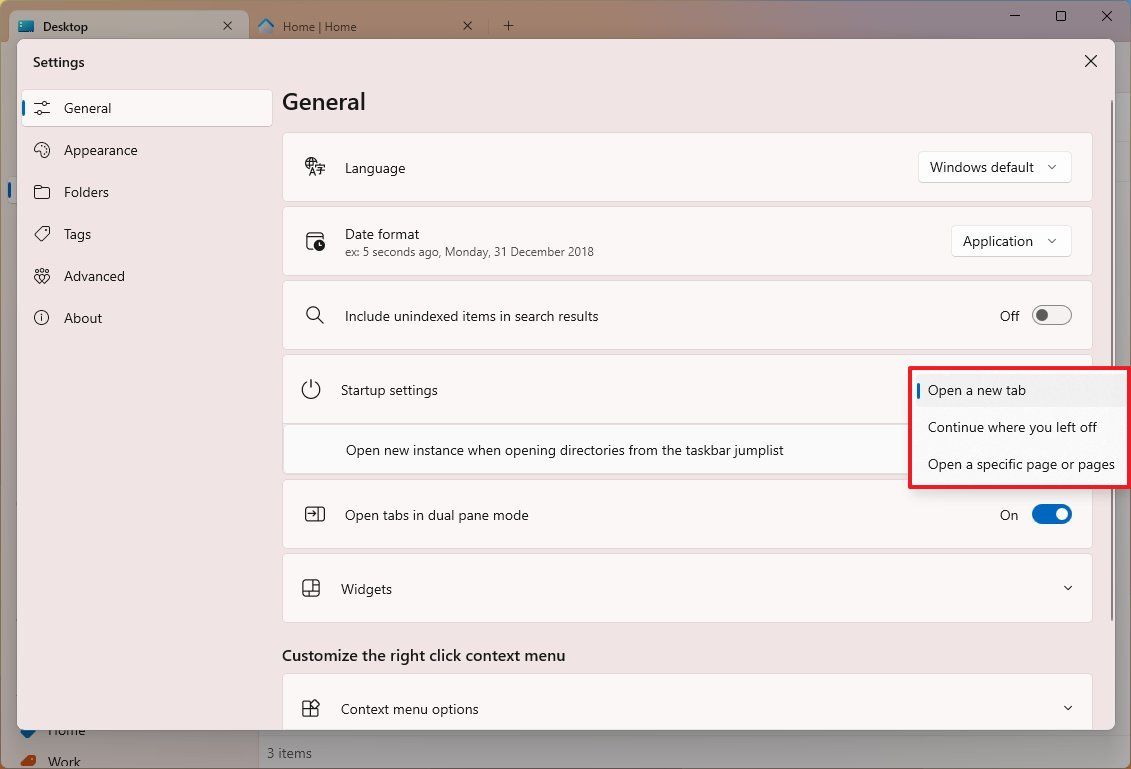Open Advanced settings via sidebar icon
Screen dimensions: 1131x769
tap(41, 276)
